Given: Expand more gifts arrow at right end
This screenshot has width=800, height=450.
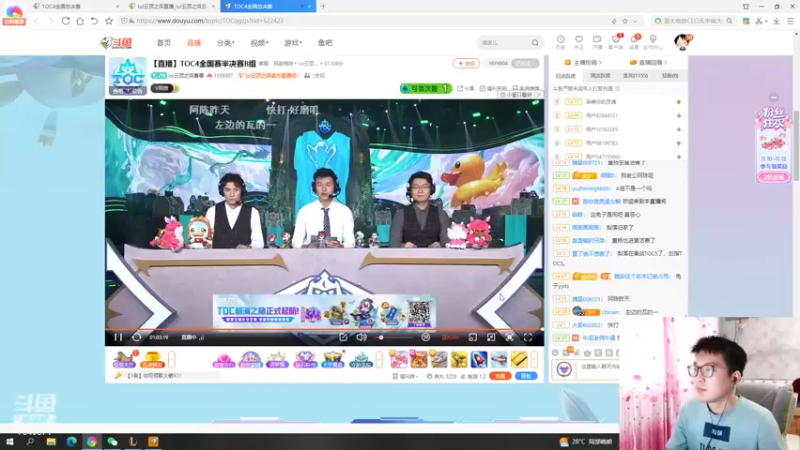Looking at the screenshot, I should (x=534, y=359).
